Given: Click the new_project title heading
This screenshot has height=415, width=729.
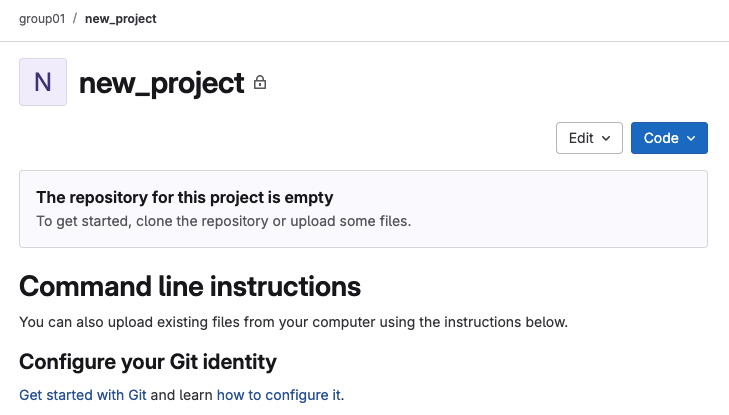Looking at the screenshot, I should [x=162, y=83].
